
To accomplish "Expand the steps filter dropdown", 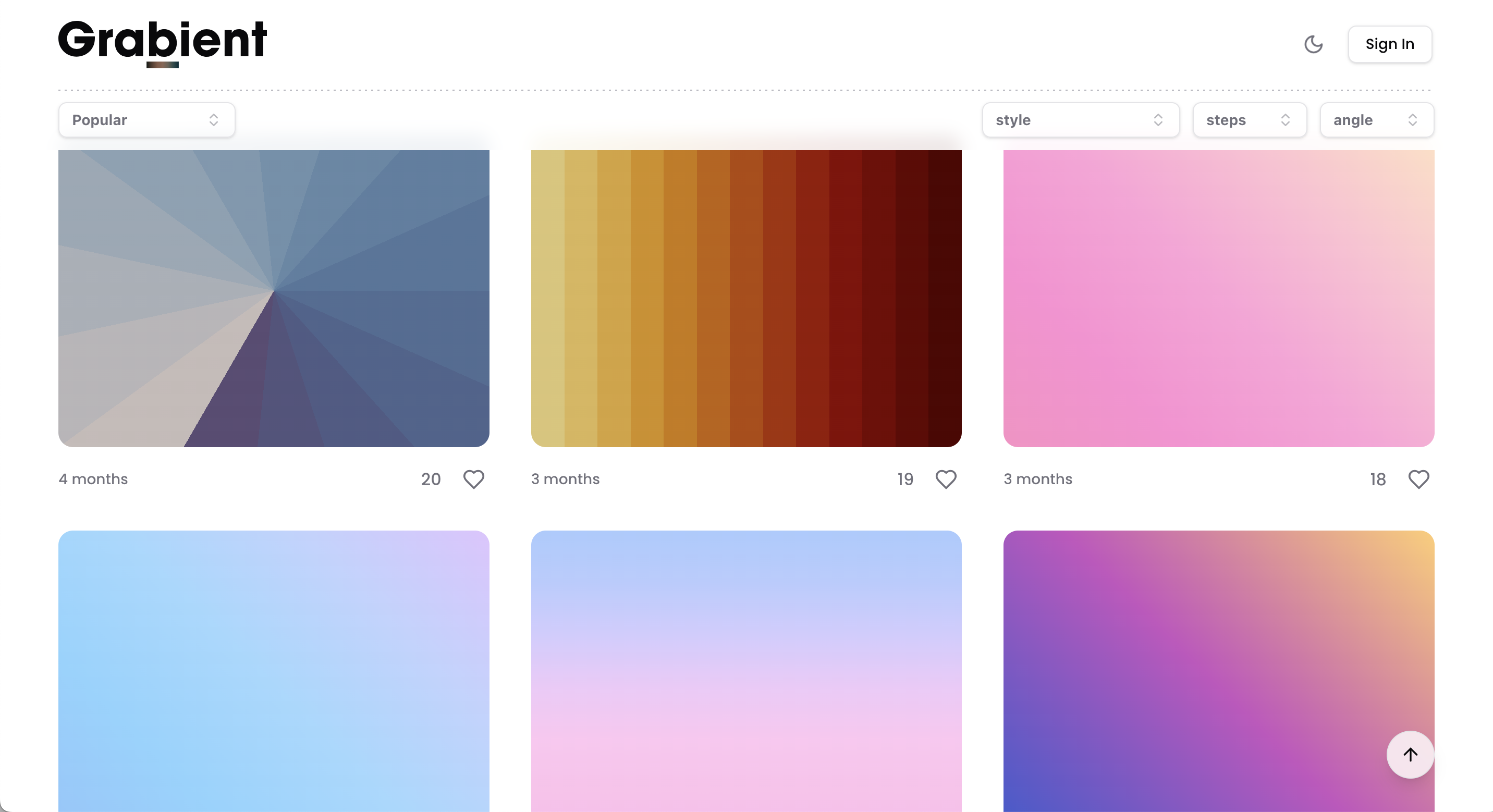I will 1249,120.
